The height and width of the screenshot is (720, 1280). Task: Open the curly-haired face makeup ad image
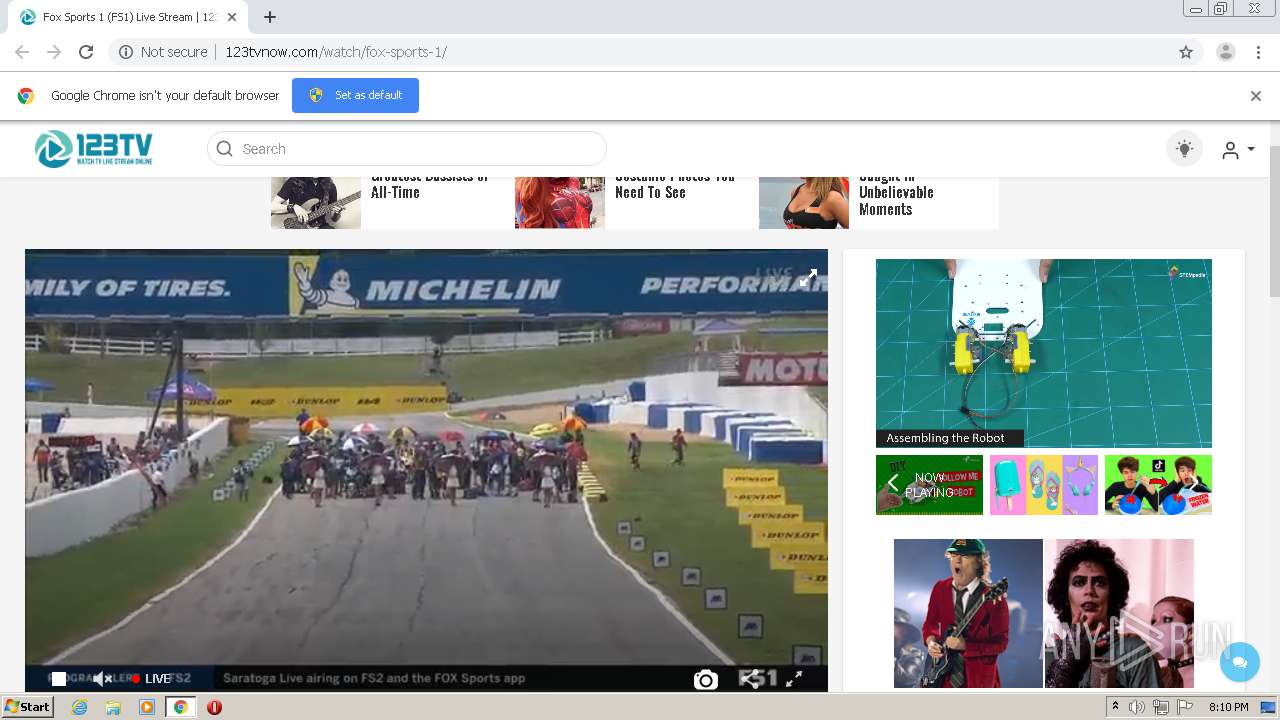(x=1119, y=613)
